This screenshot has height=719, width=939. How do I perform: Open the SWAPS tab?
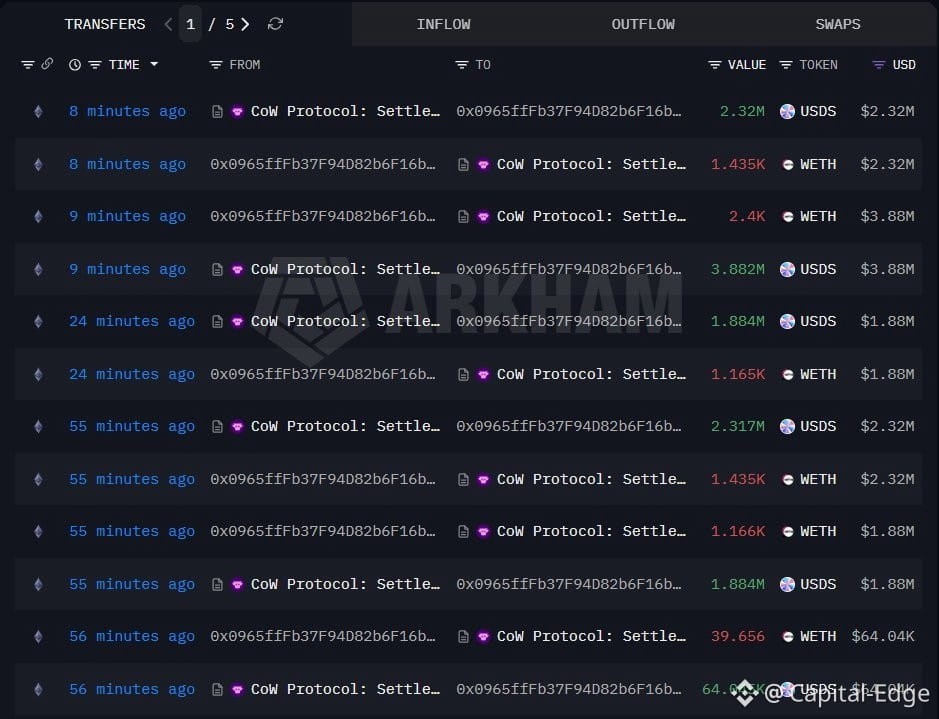pos(838,24)
